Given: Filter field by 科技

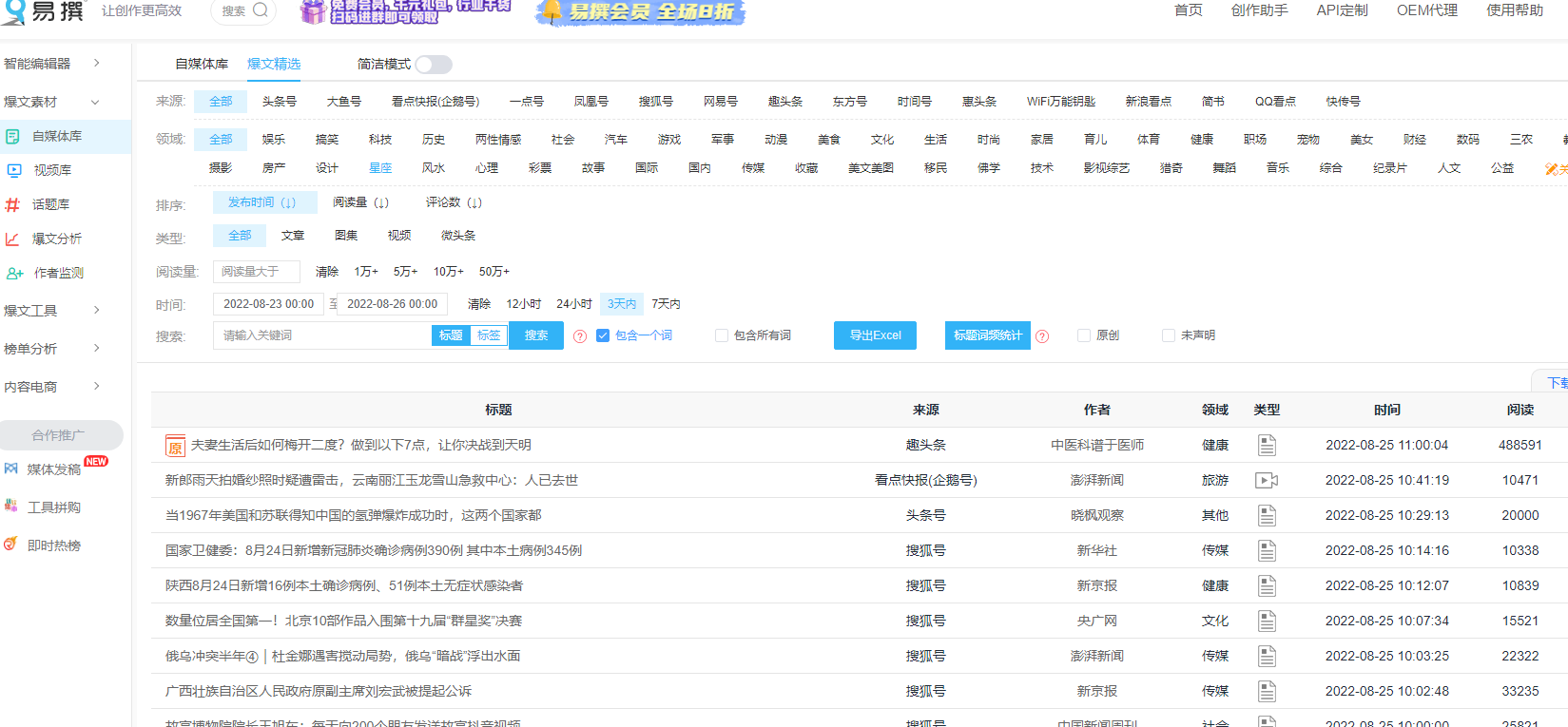Looking at the screenshot, I should (x=380, y=140).
